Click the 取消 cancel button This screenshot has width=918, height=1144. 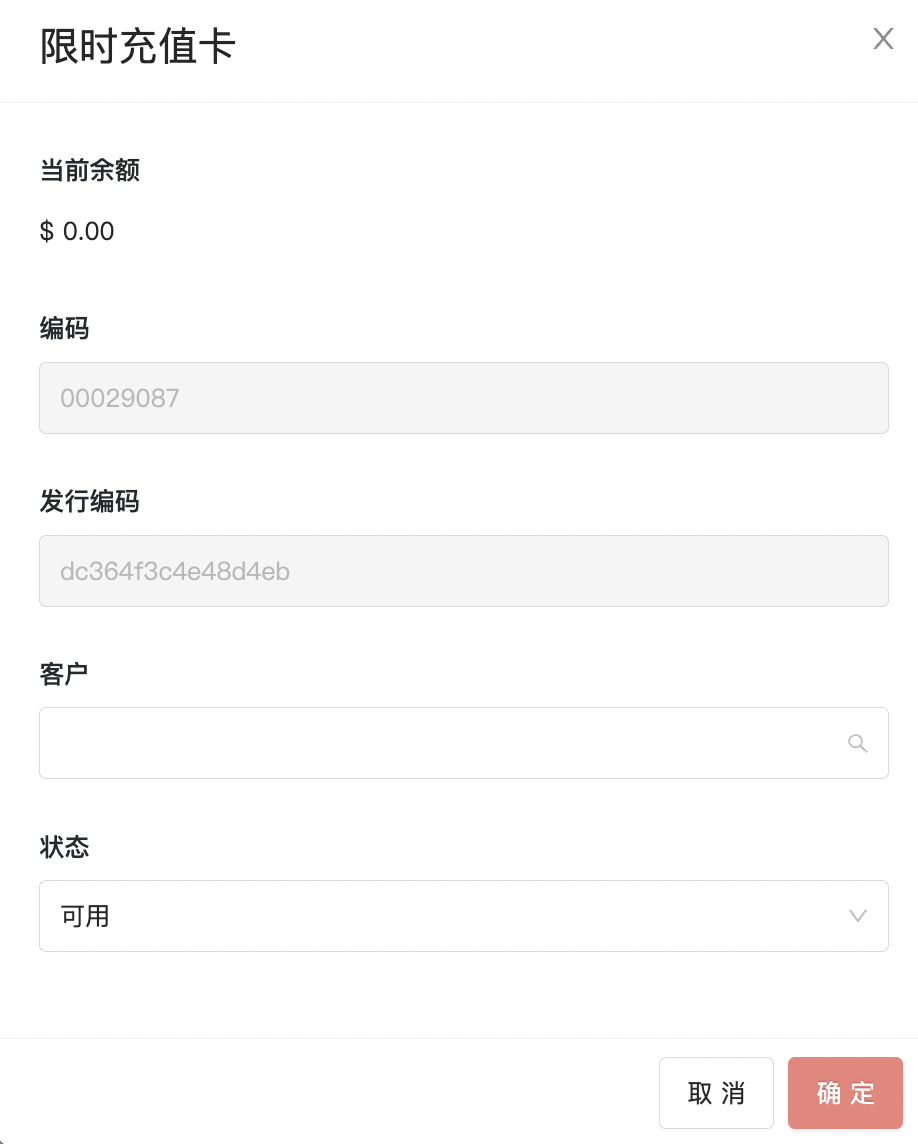pos(716,1093)
